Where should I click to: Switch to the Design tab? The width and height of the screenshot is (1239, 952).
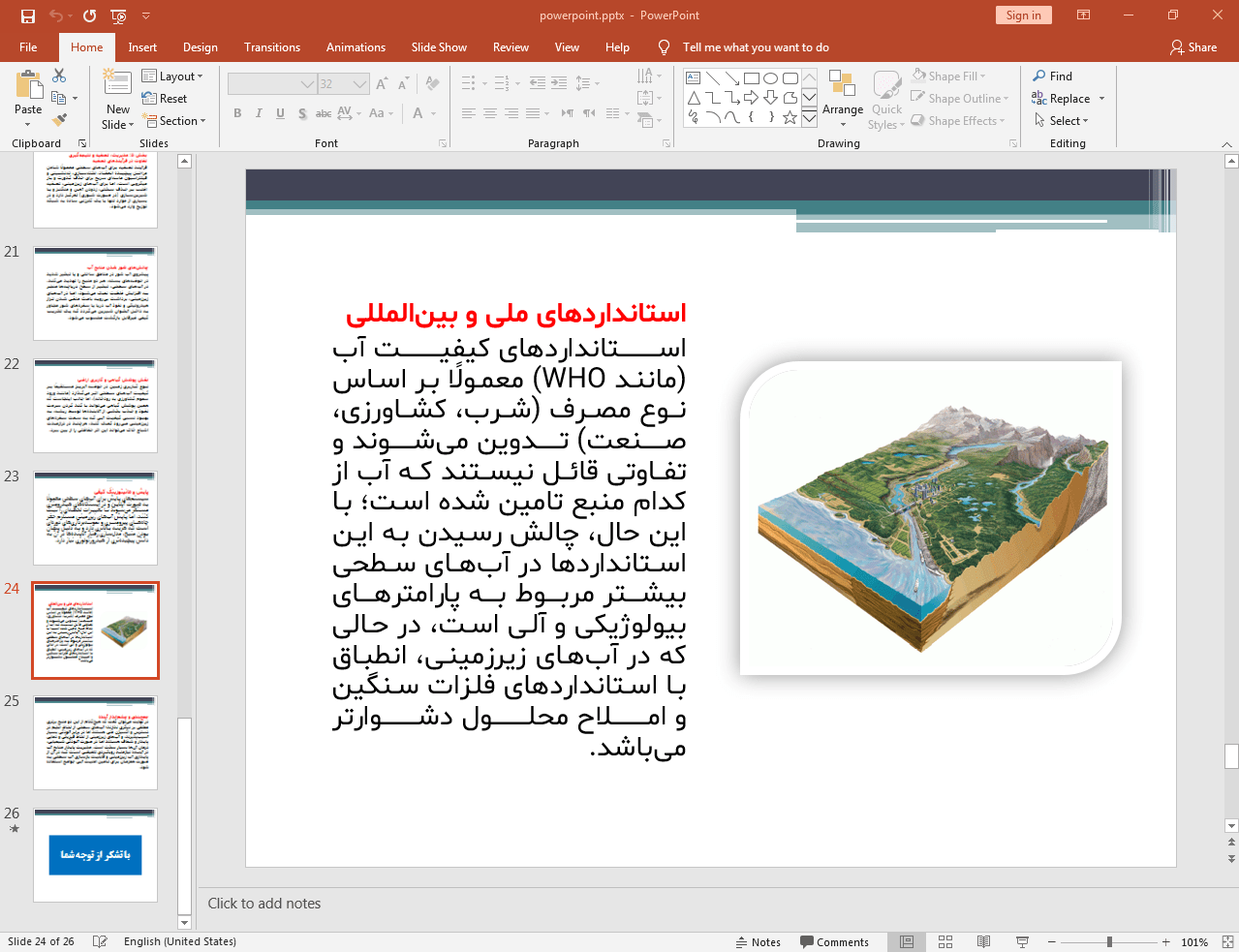(x=201, y=47)
